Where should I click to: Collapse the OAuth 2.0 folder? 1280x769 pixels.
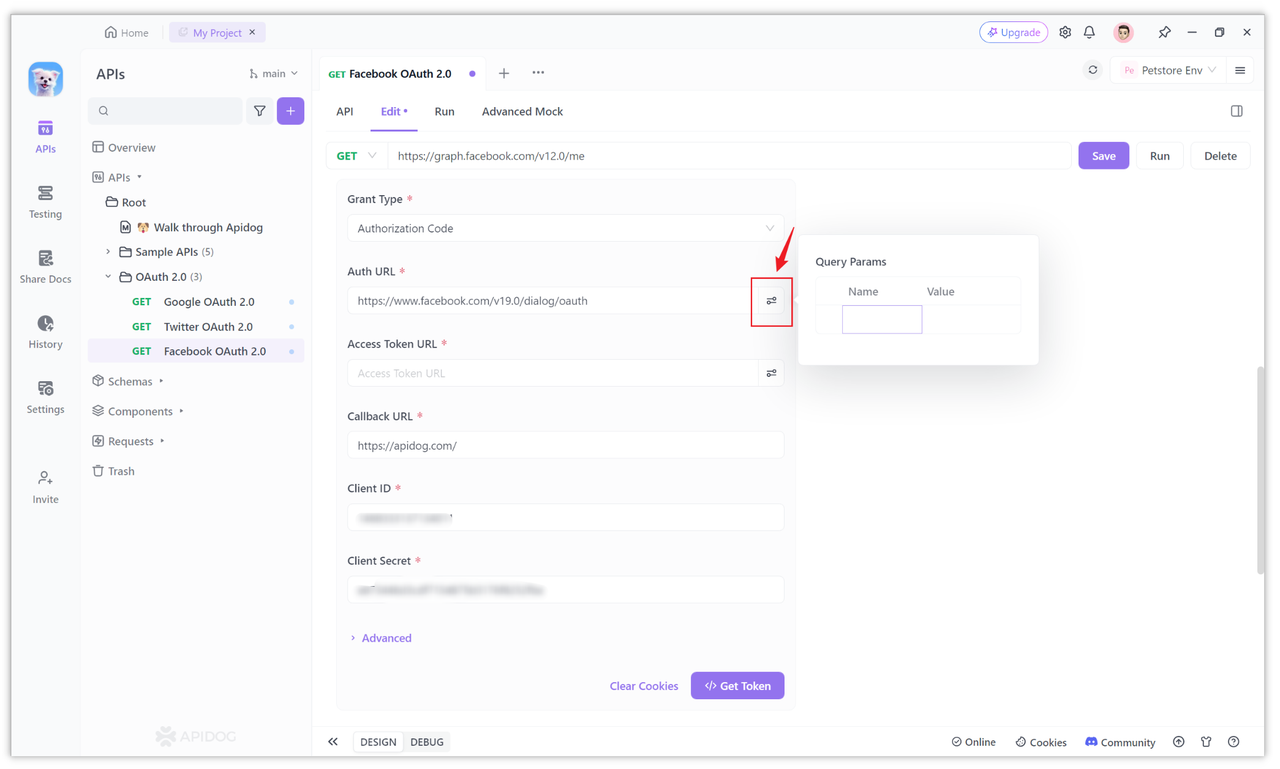pos(108,277)
